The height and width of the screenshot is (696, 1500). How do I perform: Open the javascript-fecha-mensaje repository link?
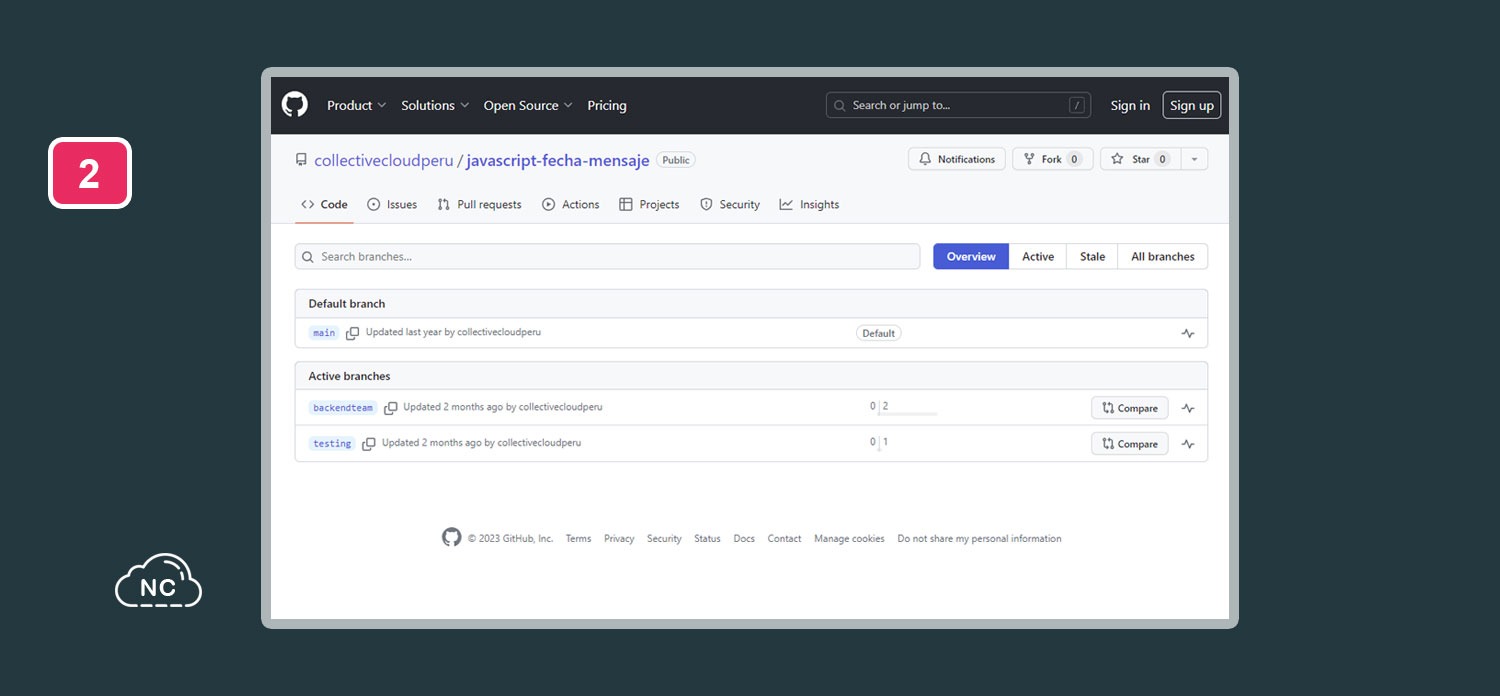click(558, 160)
